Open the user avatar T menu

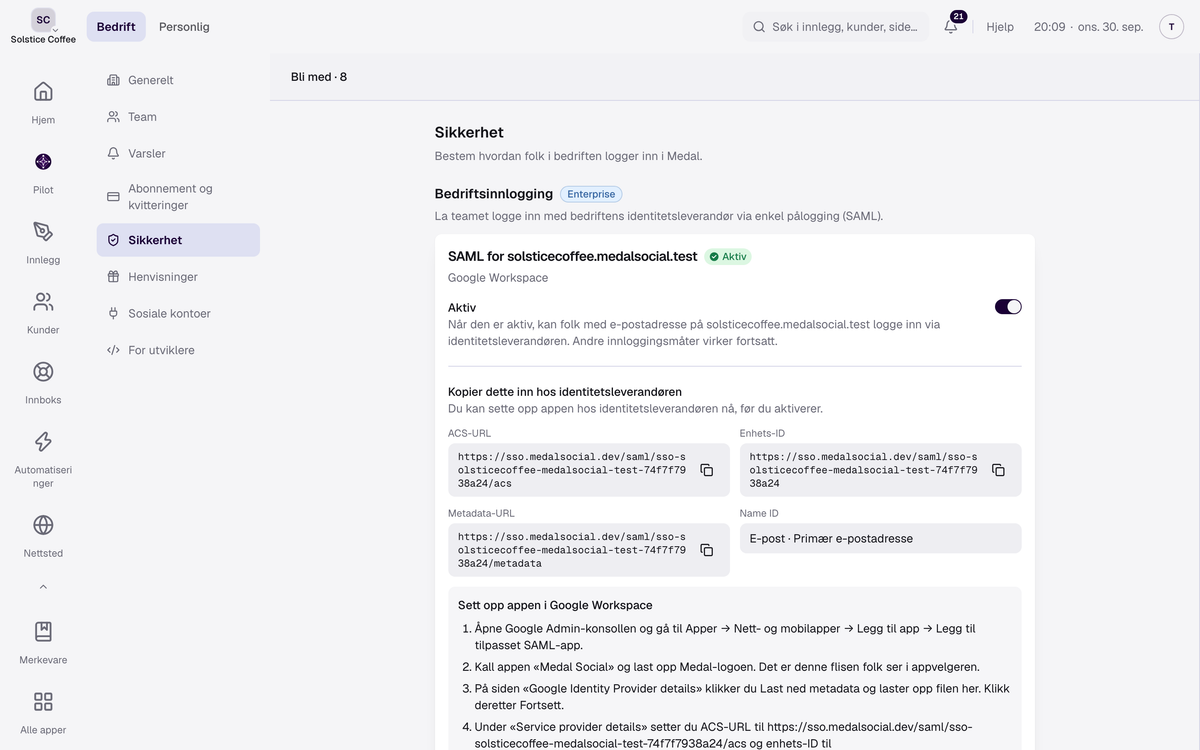coord(1171,27)
